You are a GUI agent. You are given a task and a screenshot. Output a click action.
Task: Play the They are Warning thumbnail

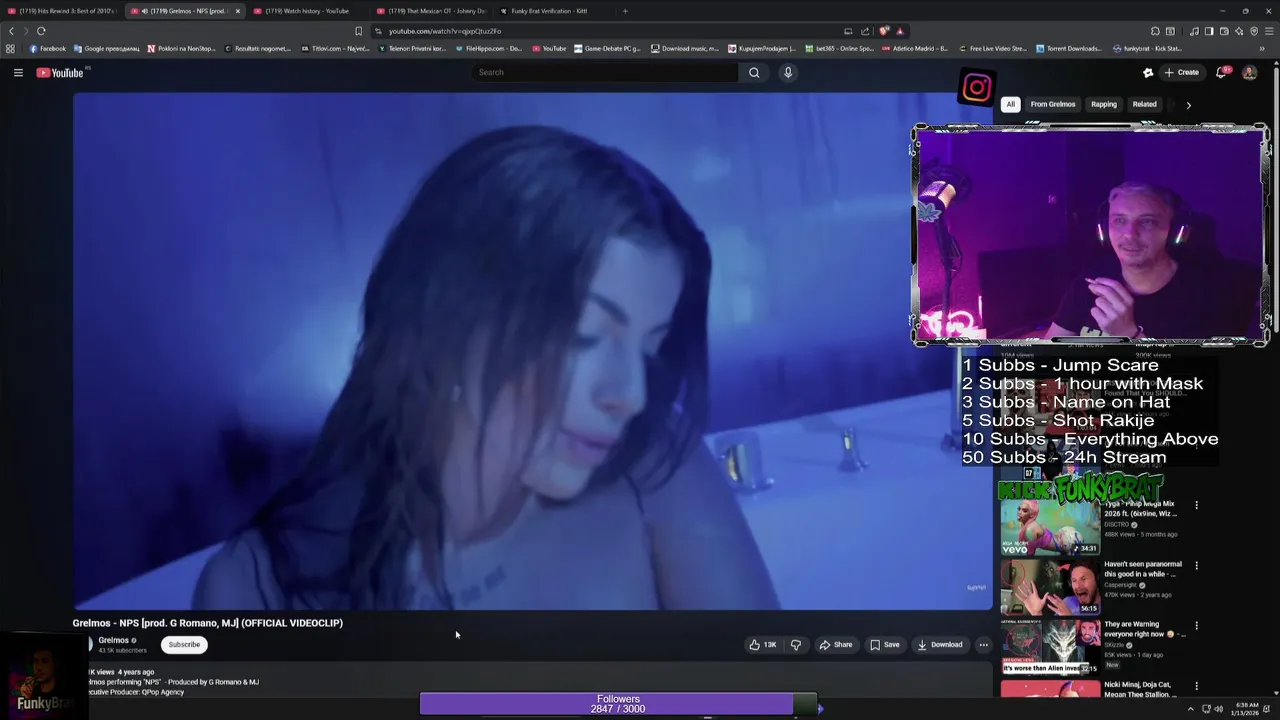click(1049, 647)
